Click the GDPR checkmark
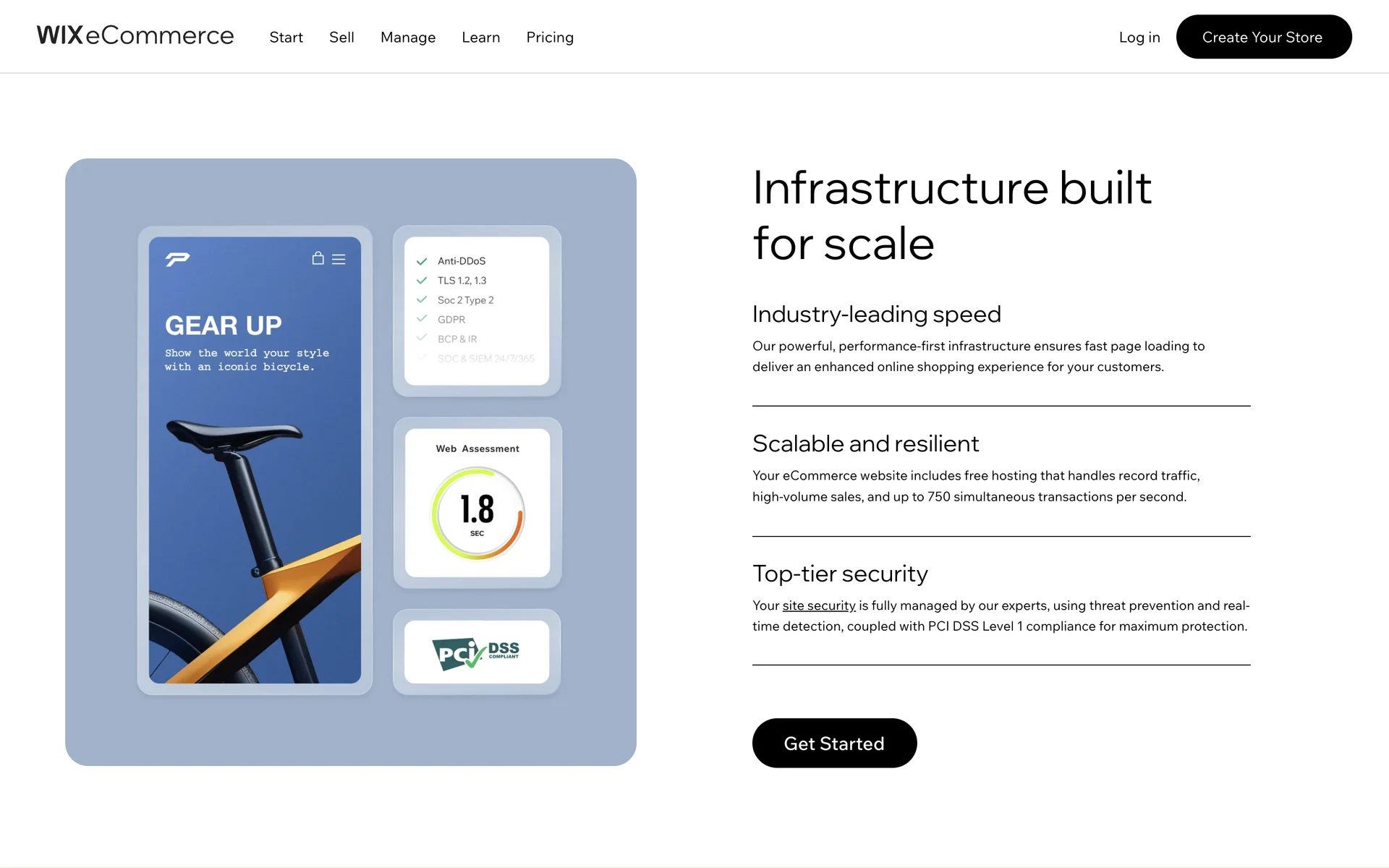Viewport: 1389px width, 868px height. click(422, 319)
